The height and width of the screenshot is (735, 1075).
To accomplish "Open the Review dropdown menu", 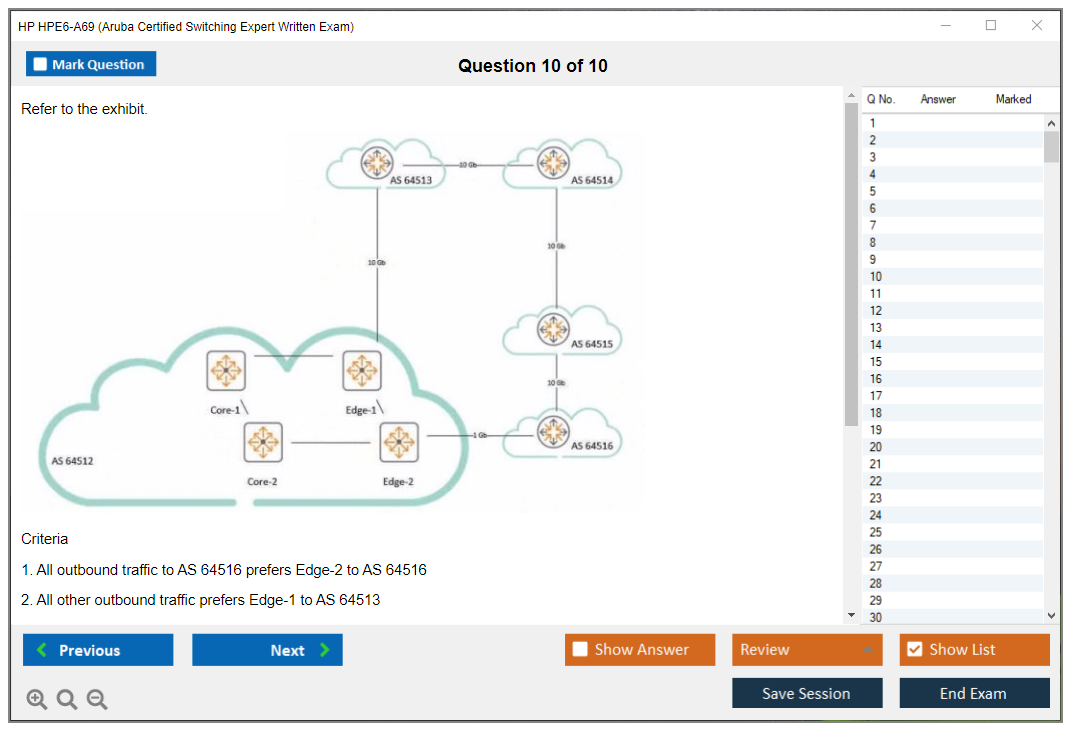I will tap(807, 650).
